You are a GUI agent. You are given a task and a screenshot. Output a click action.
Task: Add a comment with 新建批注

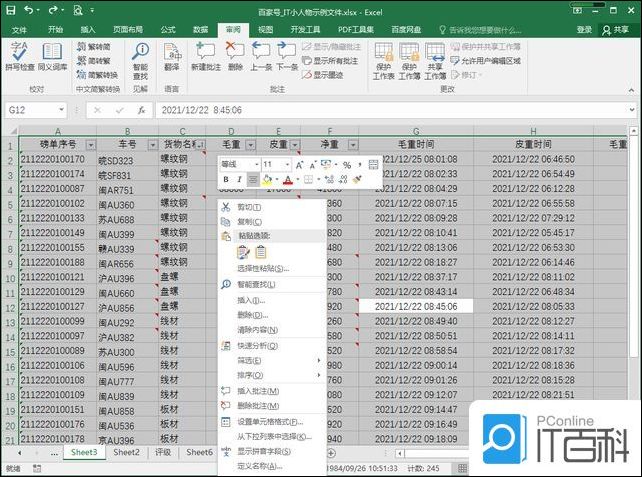[206, 56]
